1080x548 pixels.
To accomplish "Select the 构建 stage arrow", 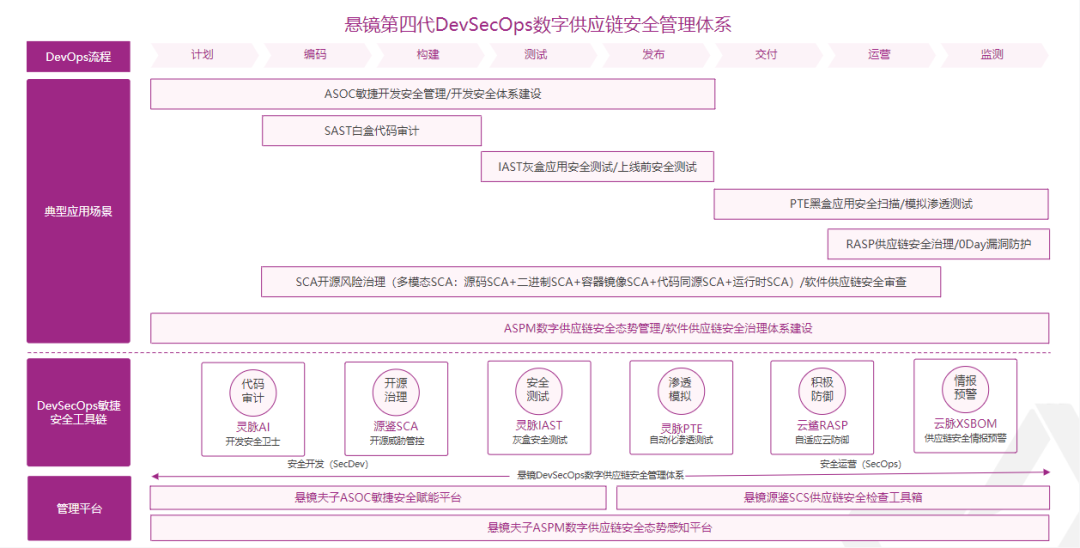I will tap(430, 55).
